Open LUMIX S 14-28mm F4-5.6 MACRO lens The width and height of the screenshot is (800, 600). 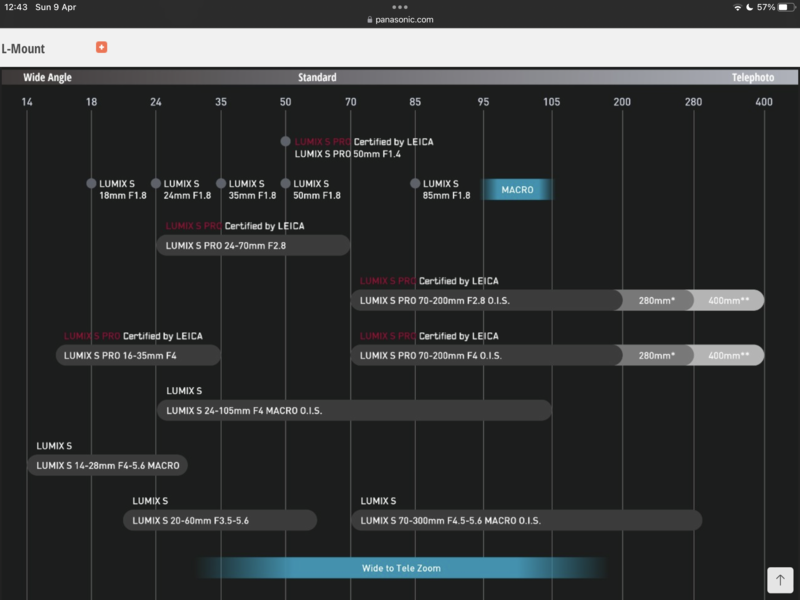107,465
